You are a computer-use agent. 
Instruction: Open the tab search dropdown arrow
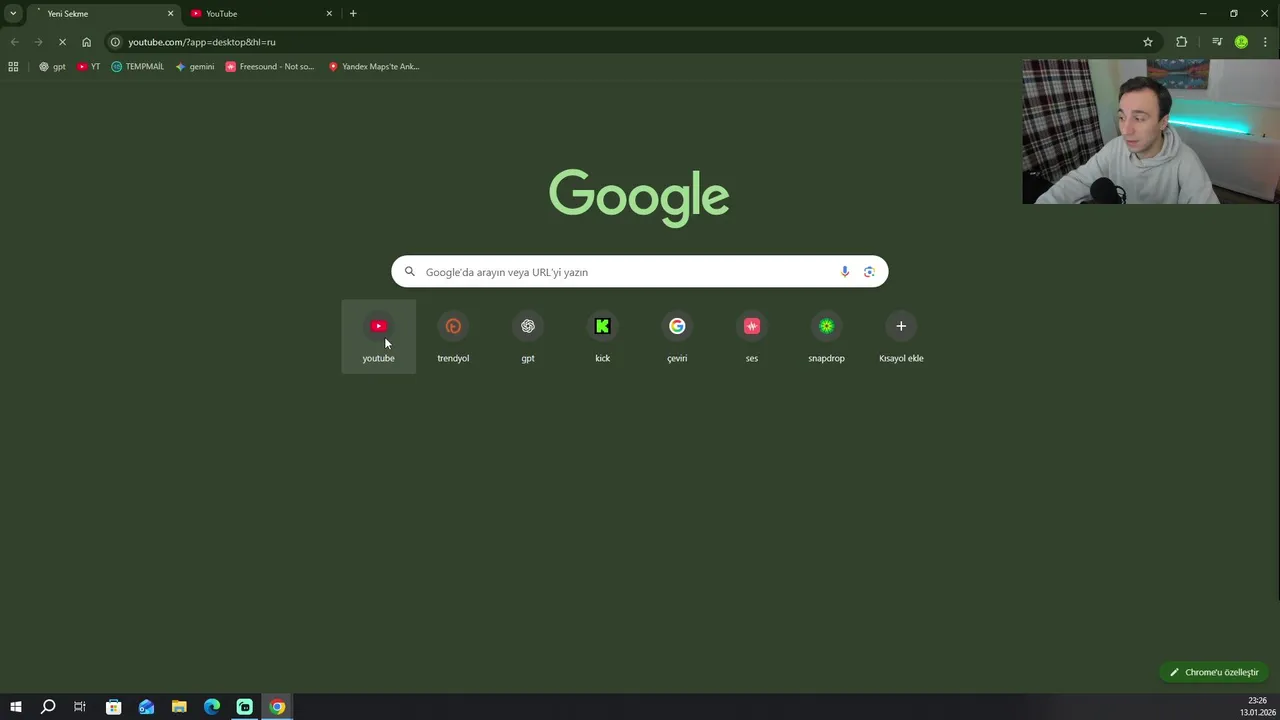tap(13, 13)
